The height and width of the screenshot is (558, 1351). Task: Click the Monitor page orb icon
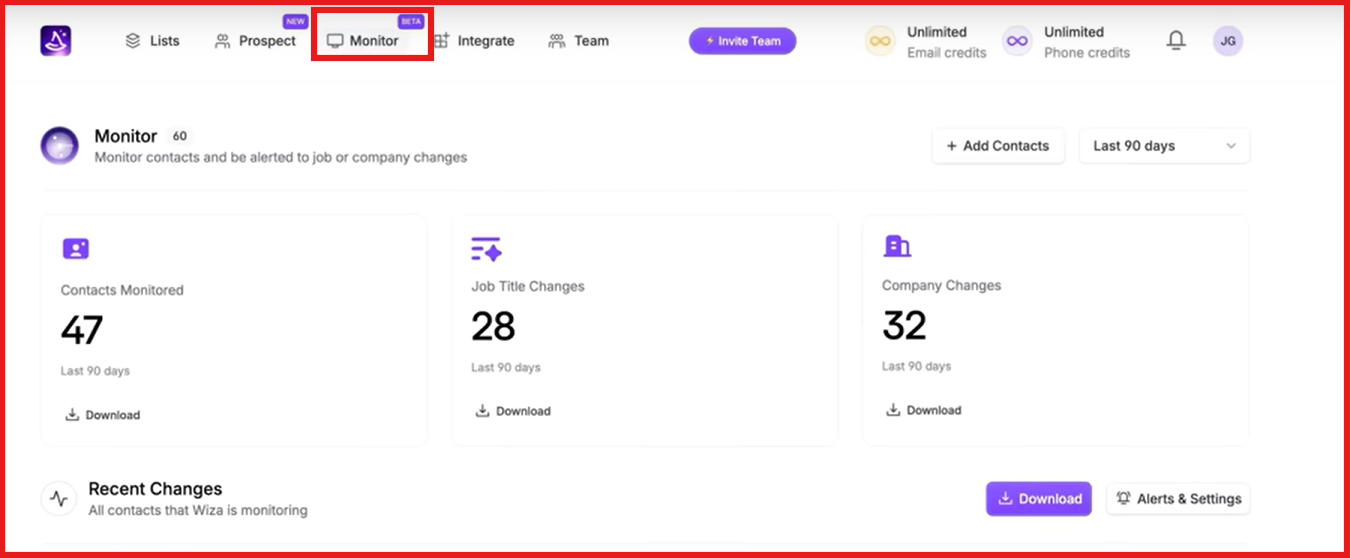coord(60,146)
